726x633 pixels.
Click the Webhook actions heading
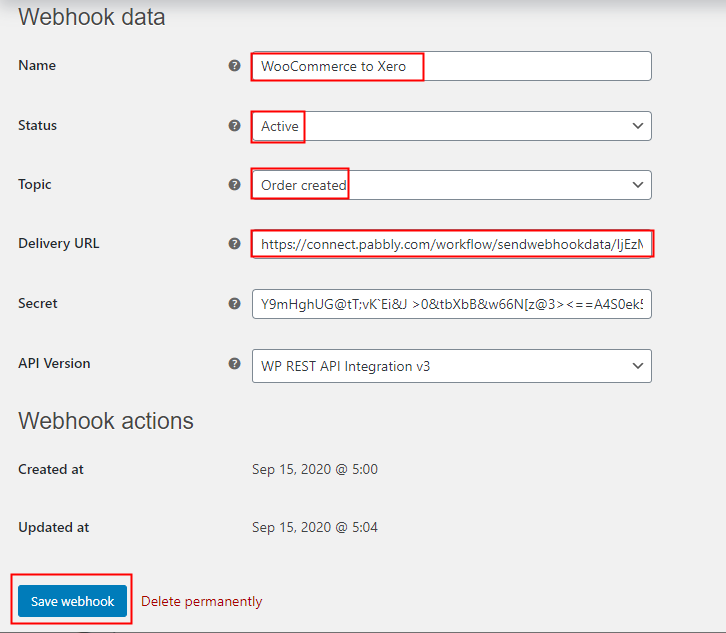(x=106, y=421)
